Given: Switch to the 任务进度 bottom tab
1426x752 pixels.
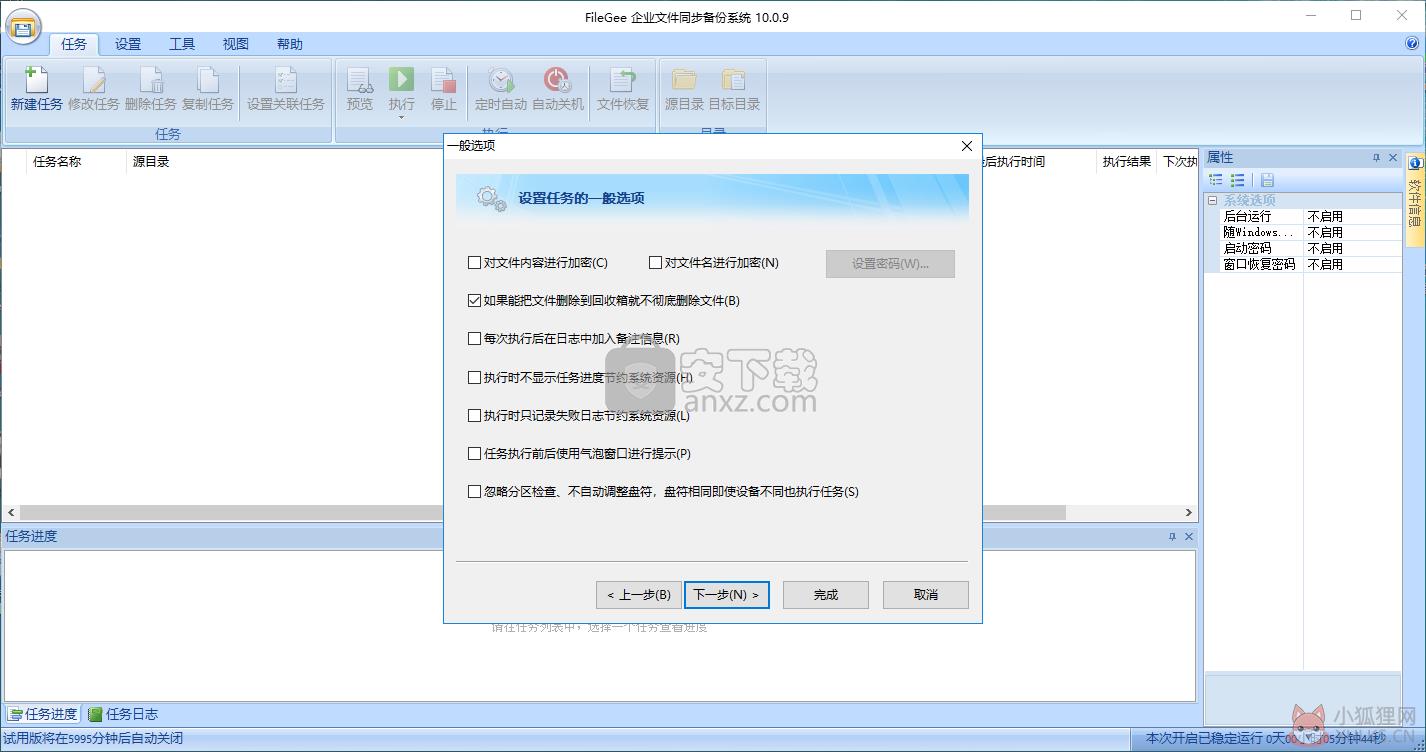Looking at the screenshot, I should pos(43,714).
